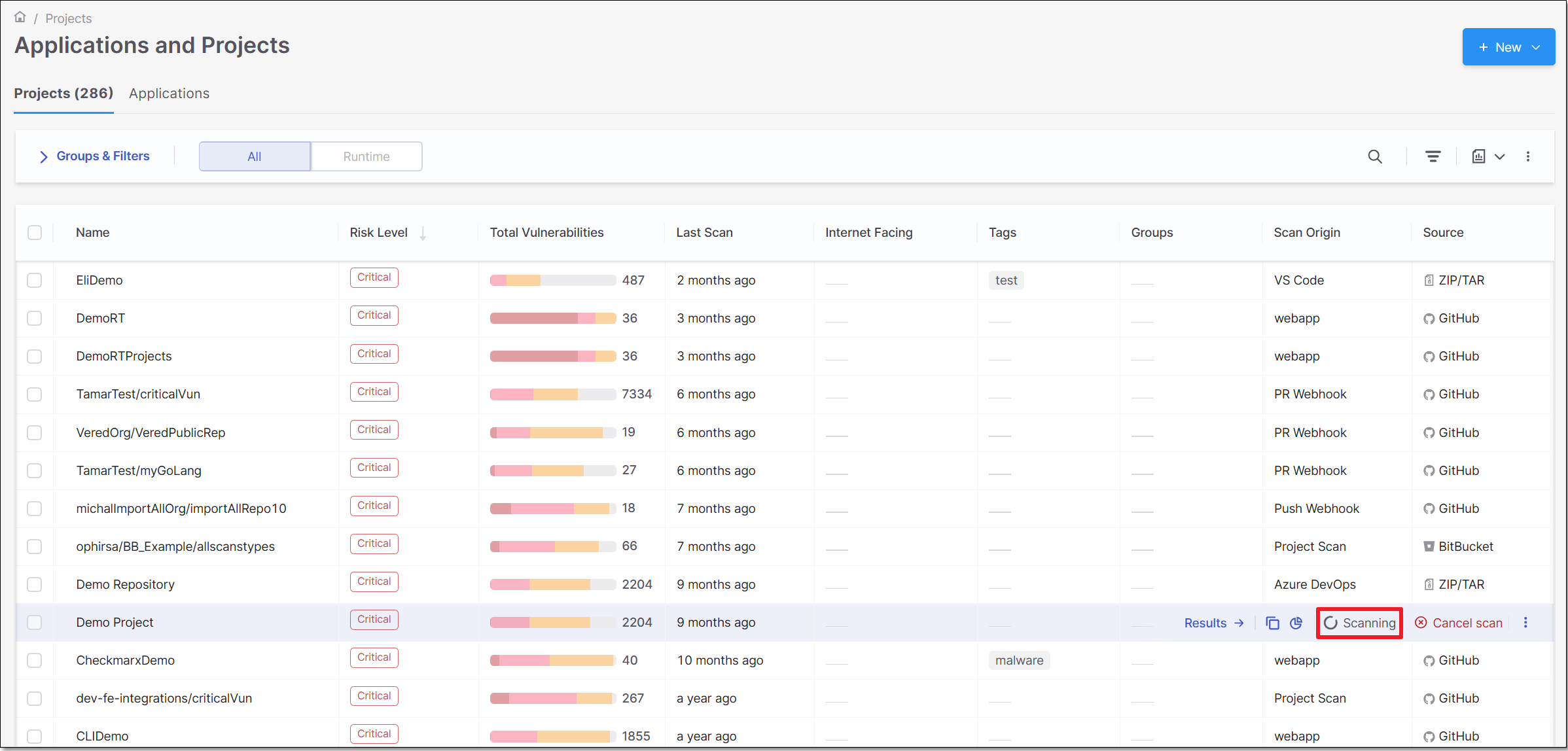Click GitHub icon in CLIDemo row
Screen dimensions: 1568x751
pyautogui.click(x=1429, y=737)
